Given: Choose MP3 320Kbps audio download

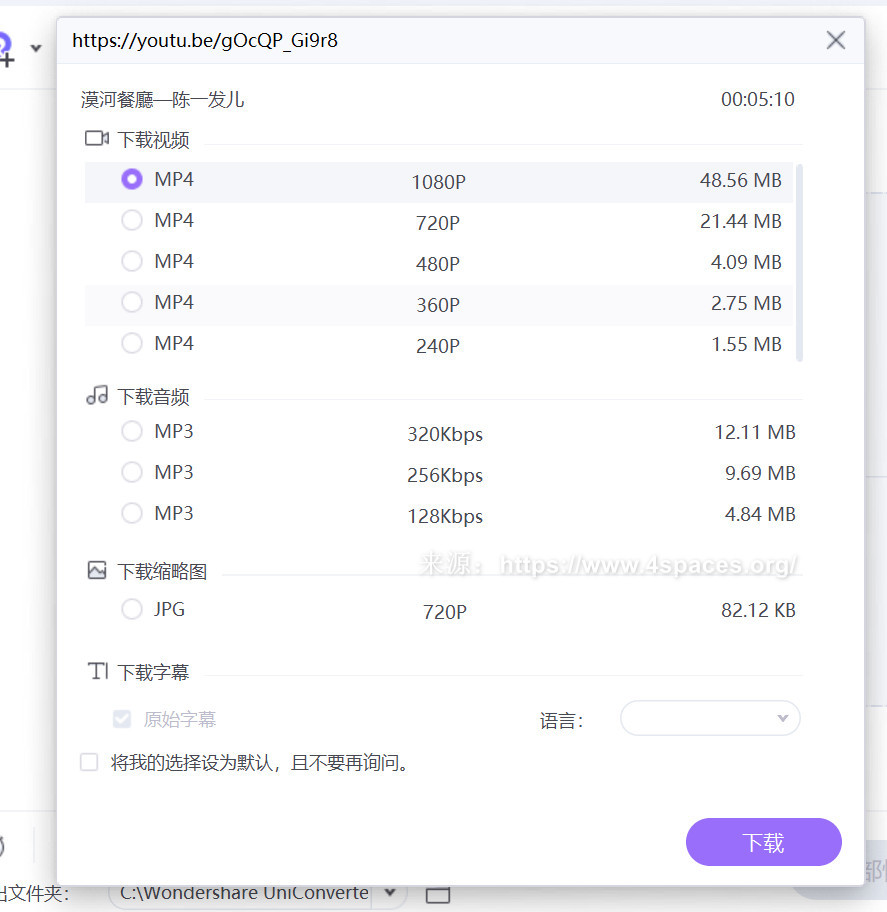Looking at the screenshot, I should click(131, 431).
